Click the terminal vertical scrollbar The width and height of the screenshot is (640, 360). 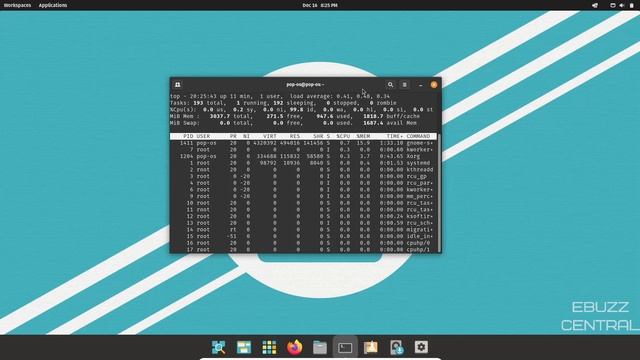tap(439, 192)
